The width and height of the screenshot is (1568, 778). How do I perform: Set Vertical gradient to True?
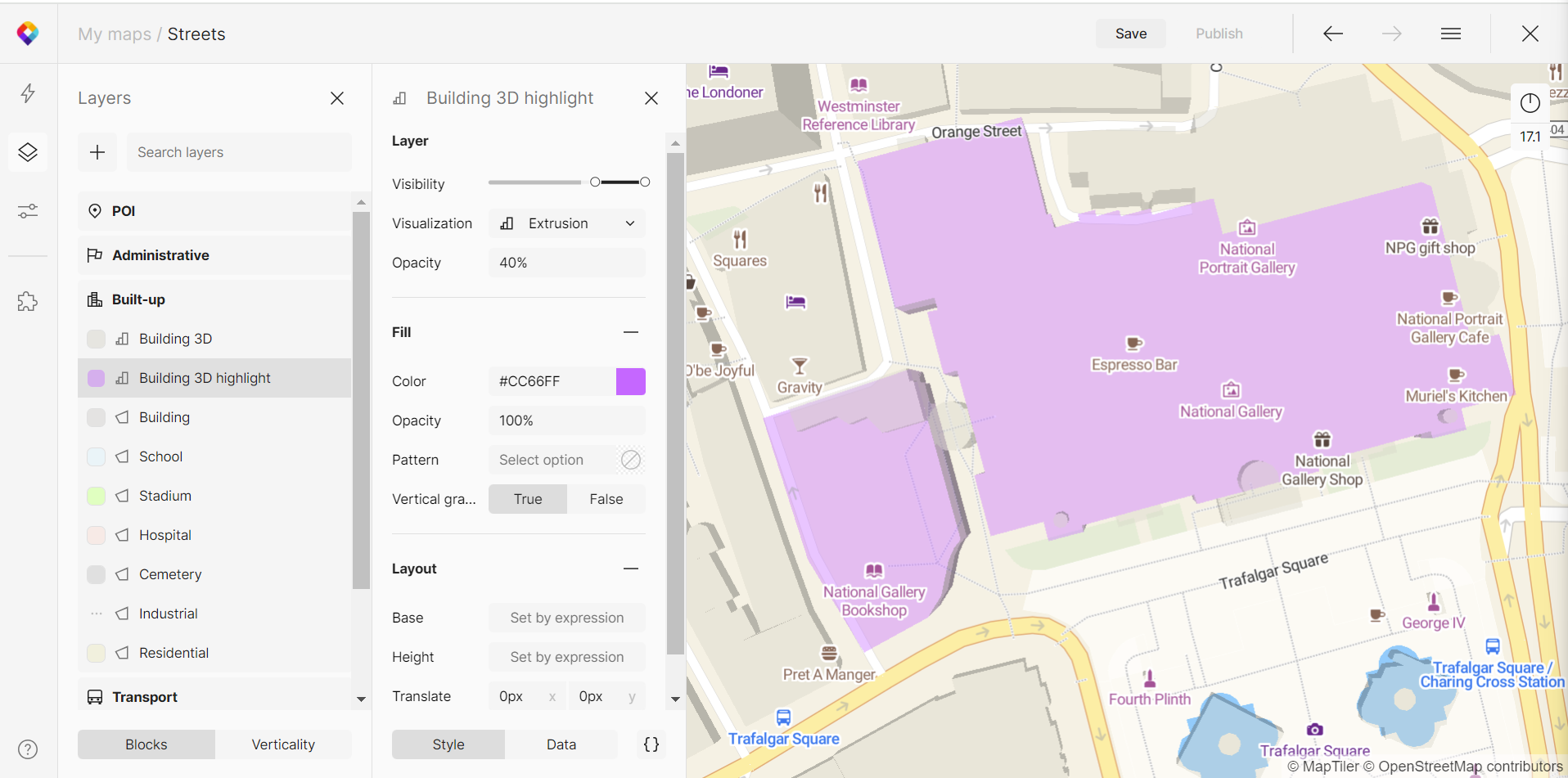click(528, 499)
